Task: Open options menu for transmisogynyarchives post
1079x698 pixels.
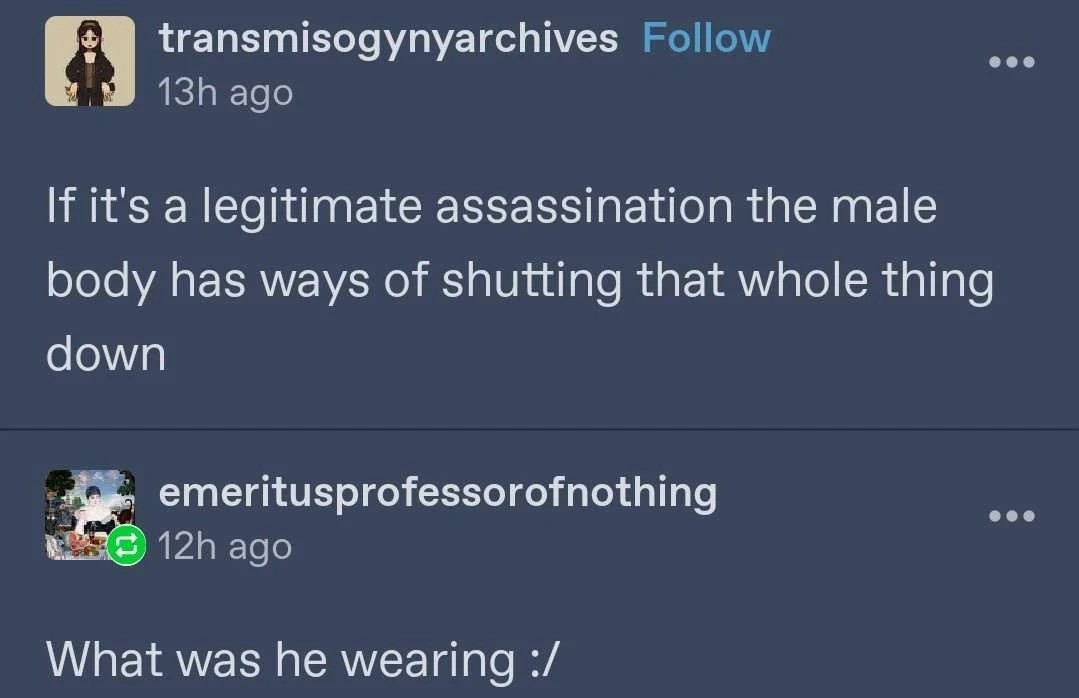Action: (1011, 62)
